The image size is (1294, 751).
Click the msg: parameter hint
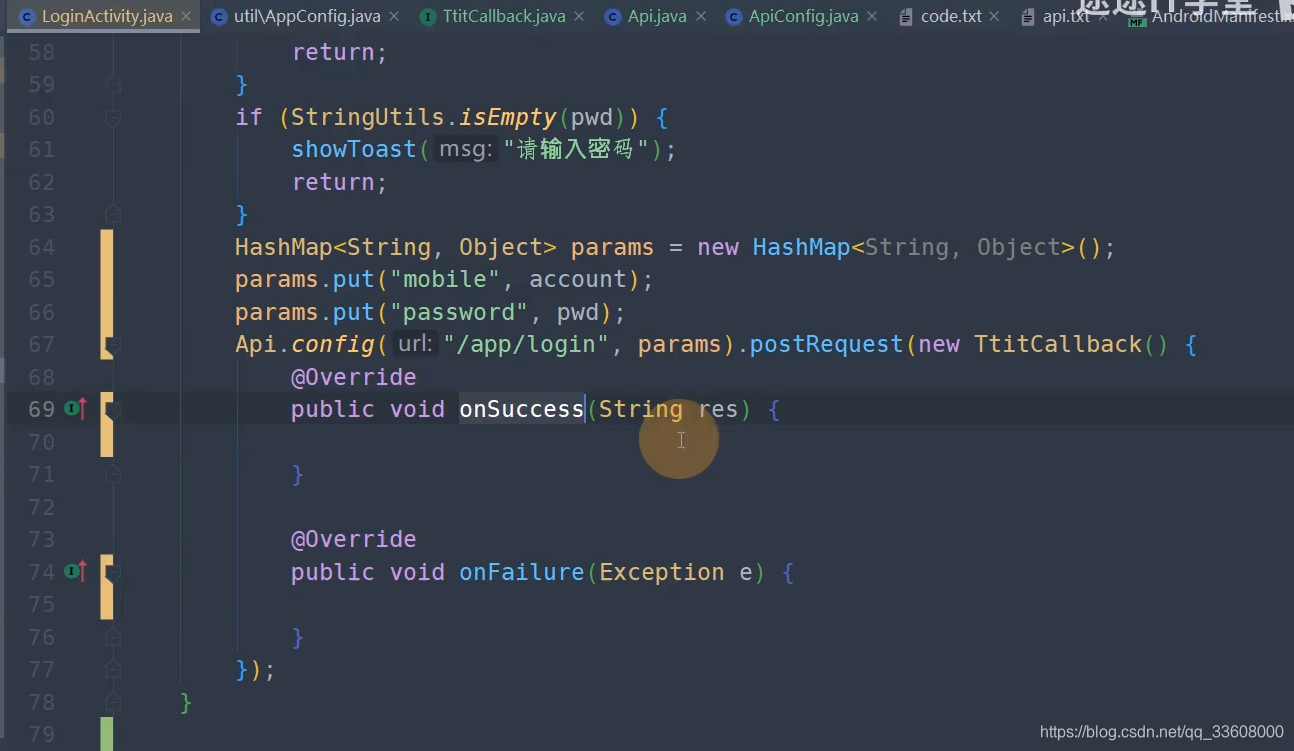[x=468, y=149]
